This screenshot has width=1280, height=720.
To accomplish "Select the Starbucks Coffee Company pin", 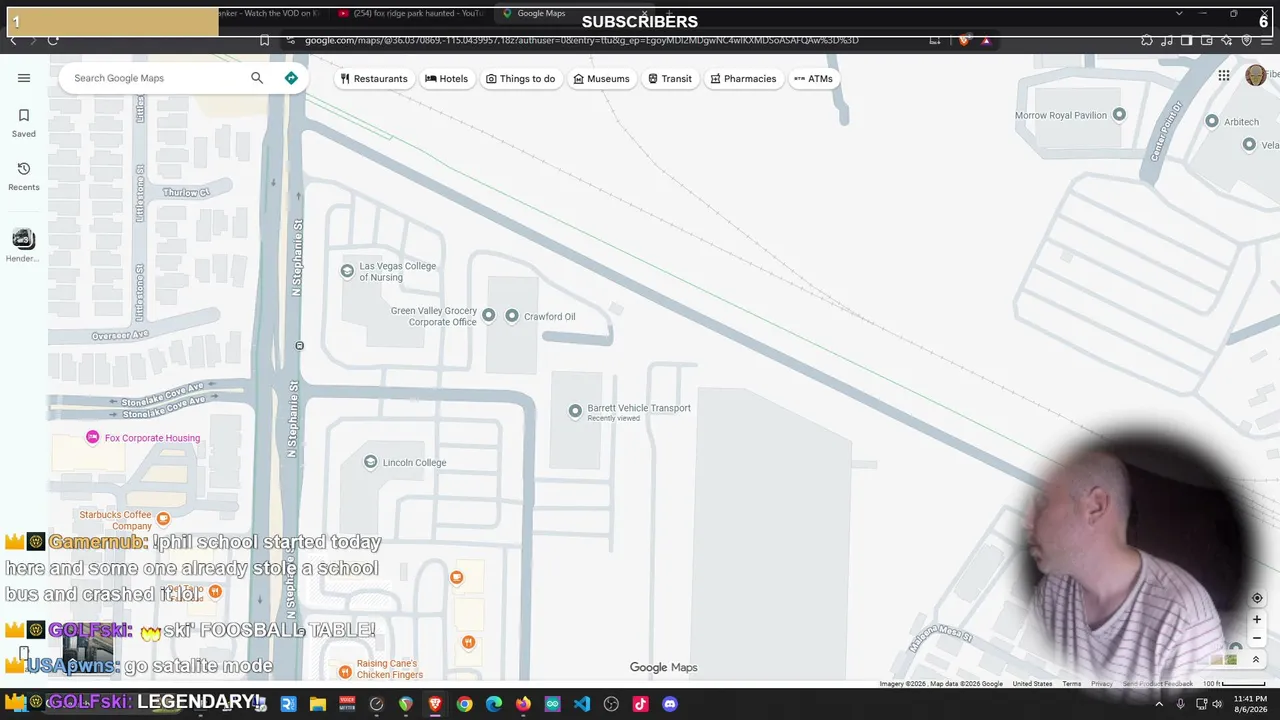I will tap(163, 518).
